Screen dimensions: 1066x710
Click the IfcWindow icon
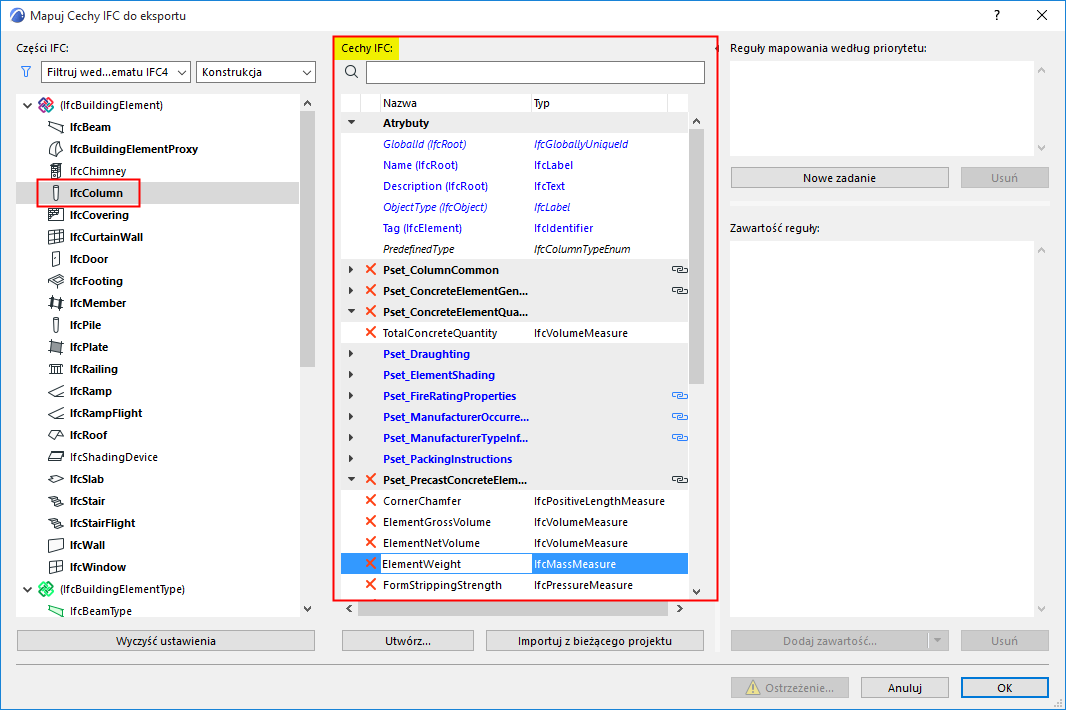56,567
